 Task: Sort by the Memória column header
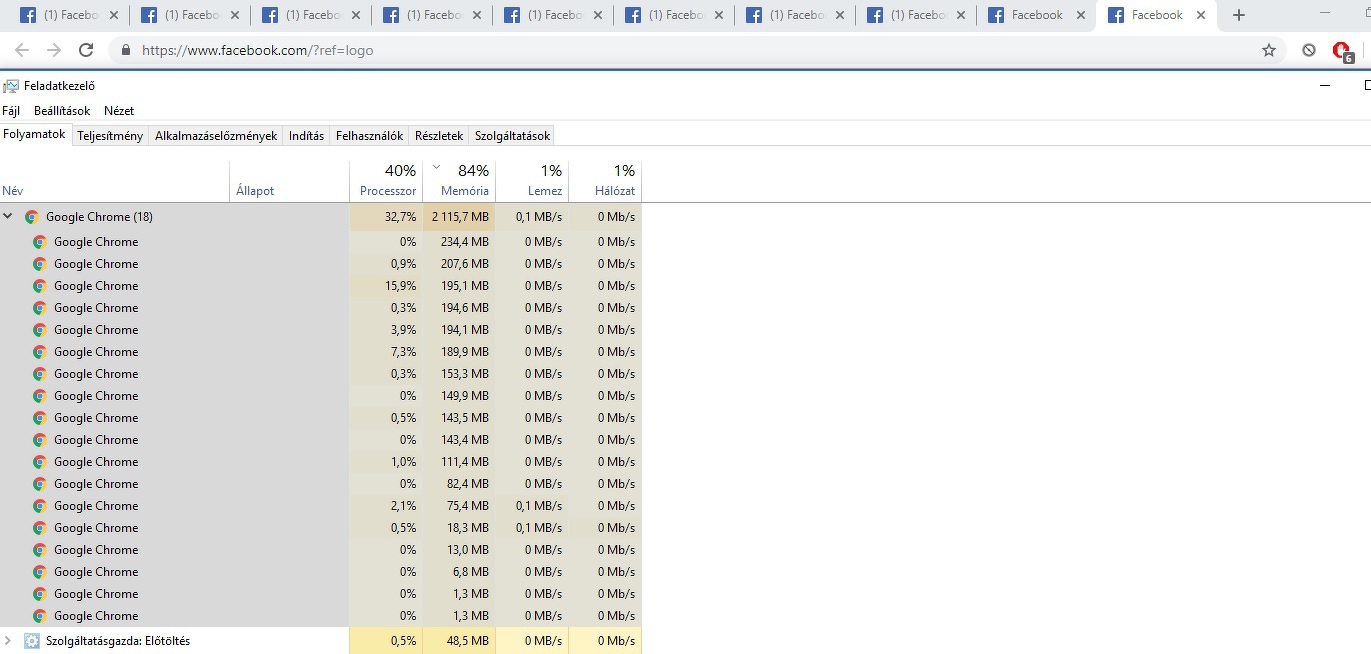pyautogui.click(x=459, y=181)
